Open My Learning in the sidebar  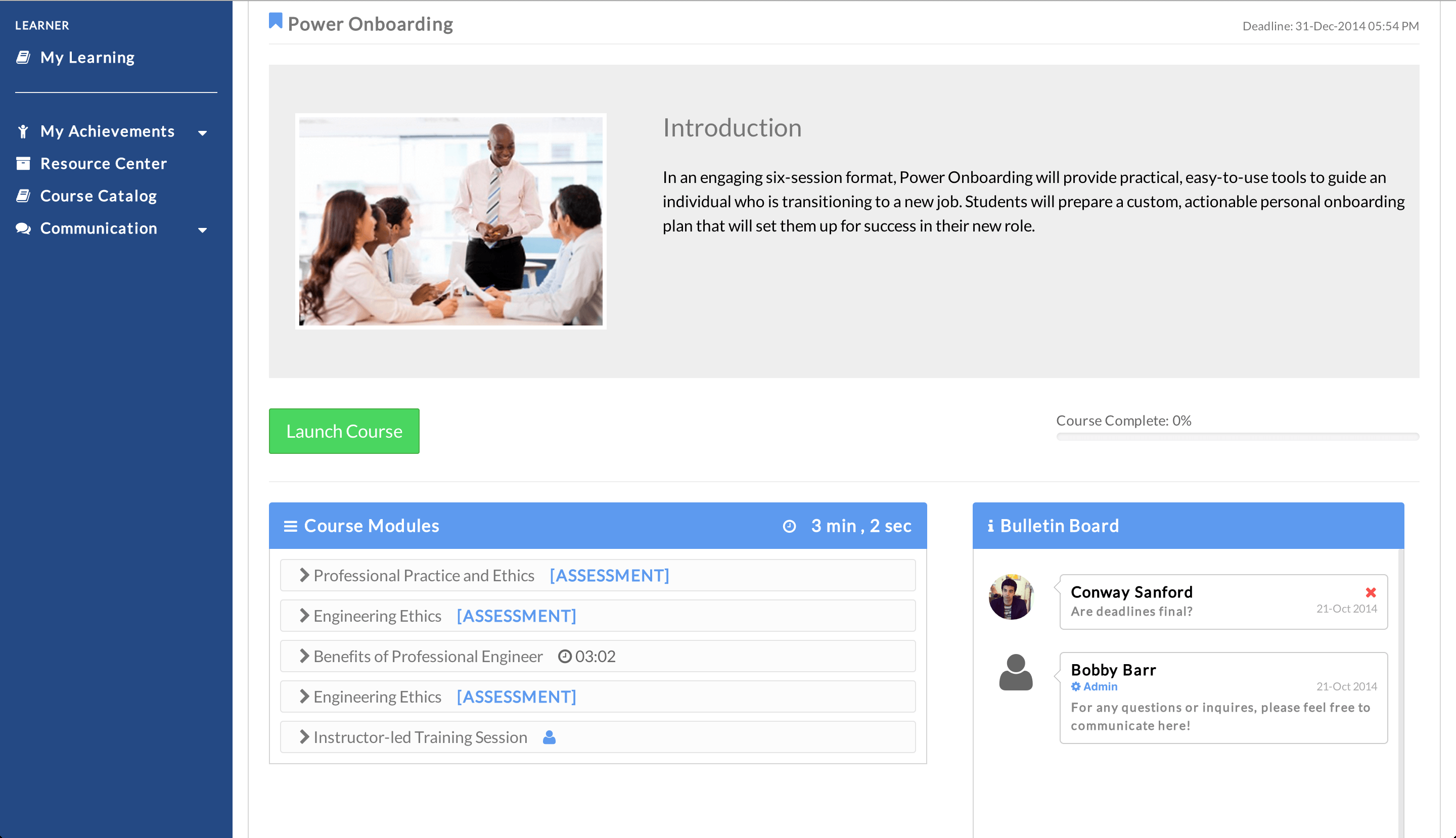point(87,58)
